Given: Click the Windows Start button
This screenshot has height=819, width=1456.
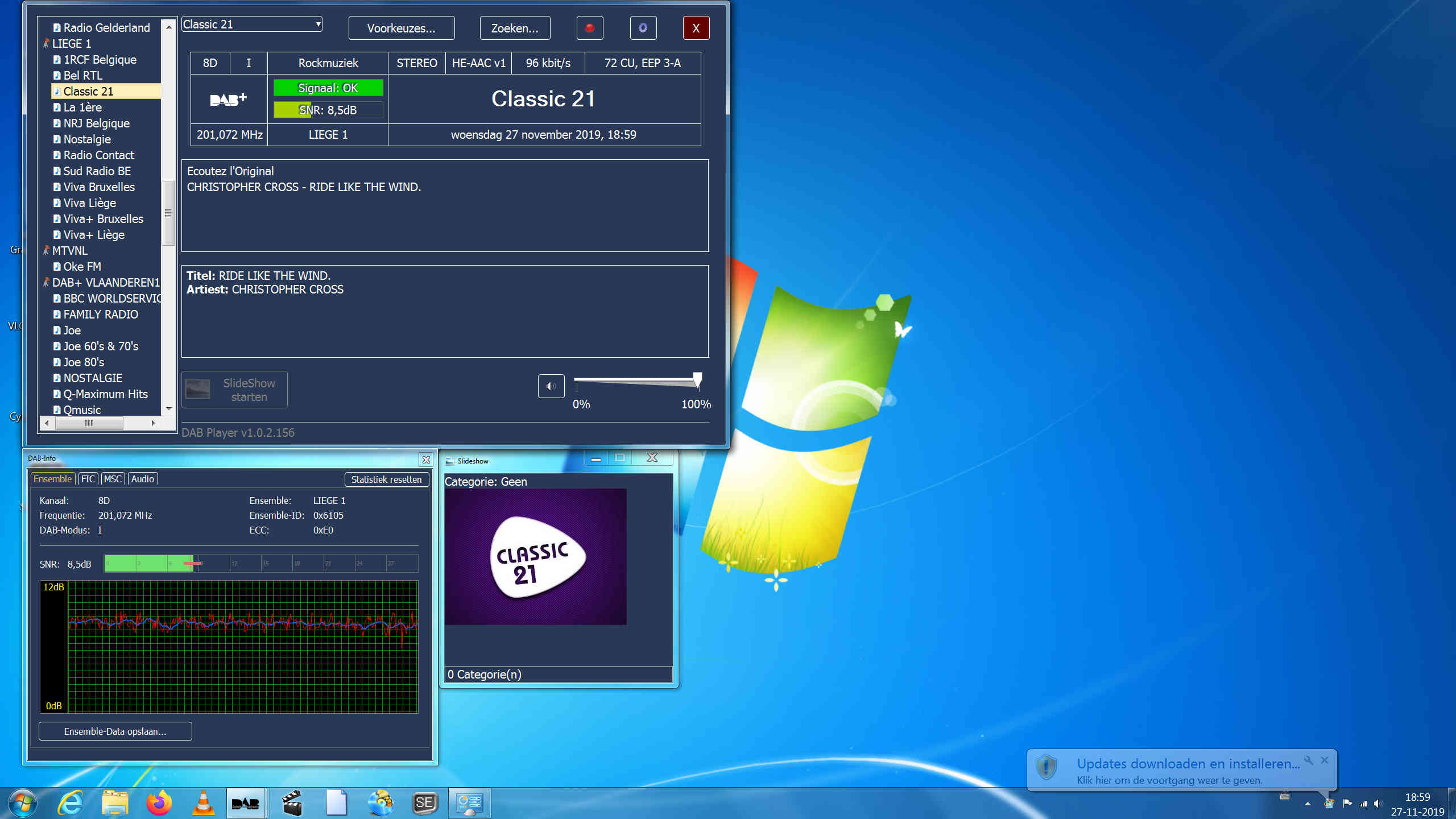Looking at the screenshot, I should coord(23,803).
